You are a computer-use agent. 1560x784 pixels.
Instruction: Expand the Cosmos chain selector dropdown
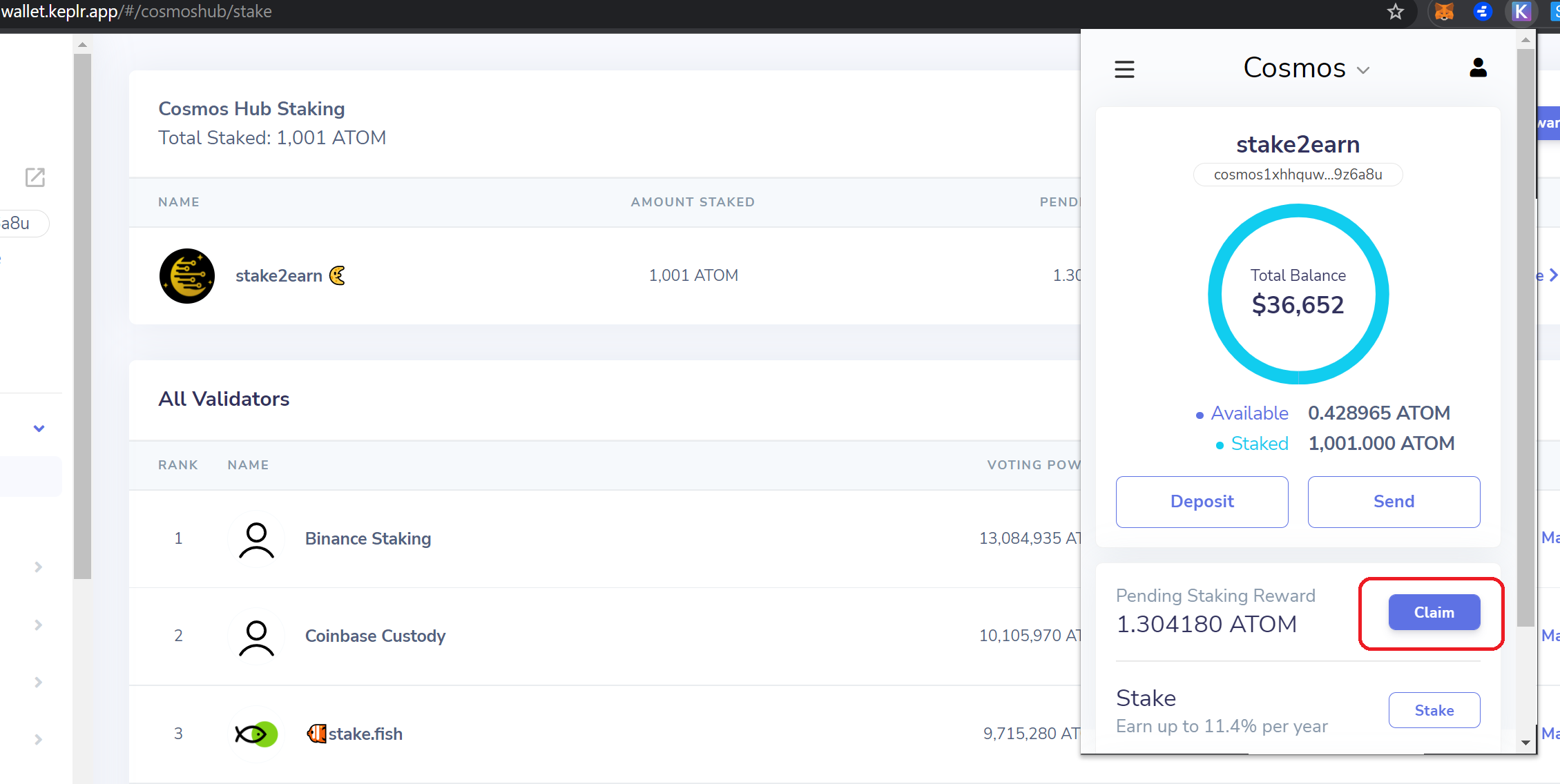coord(1306,68)
